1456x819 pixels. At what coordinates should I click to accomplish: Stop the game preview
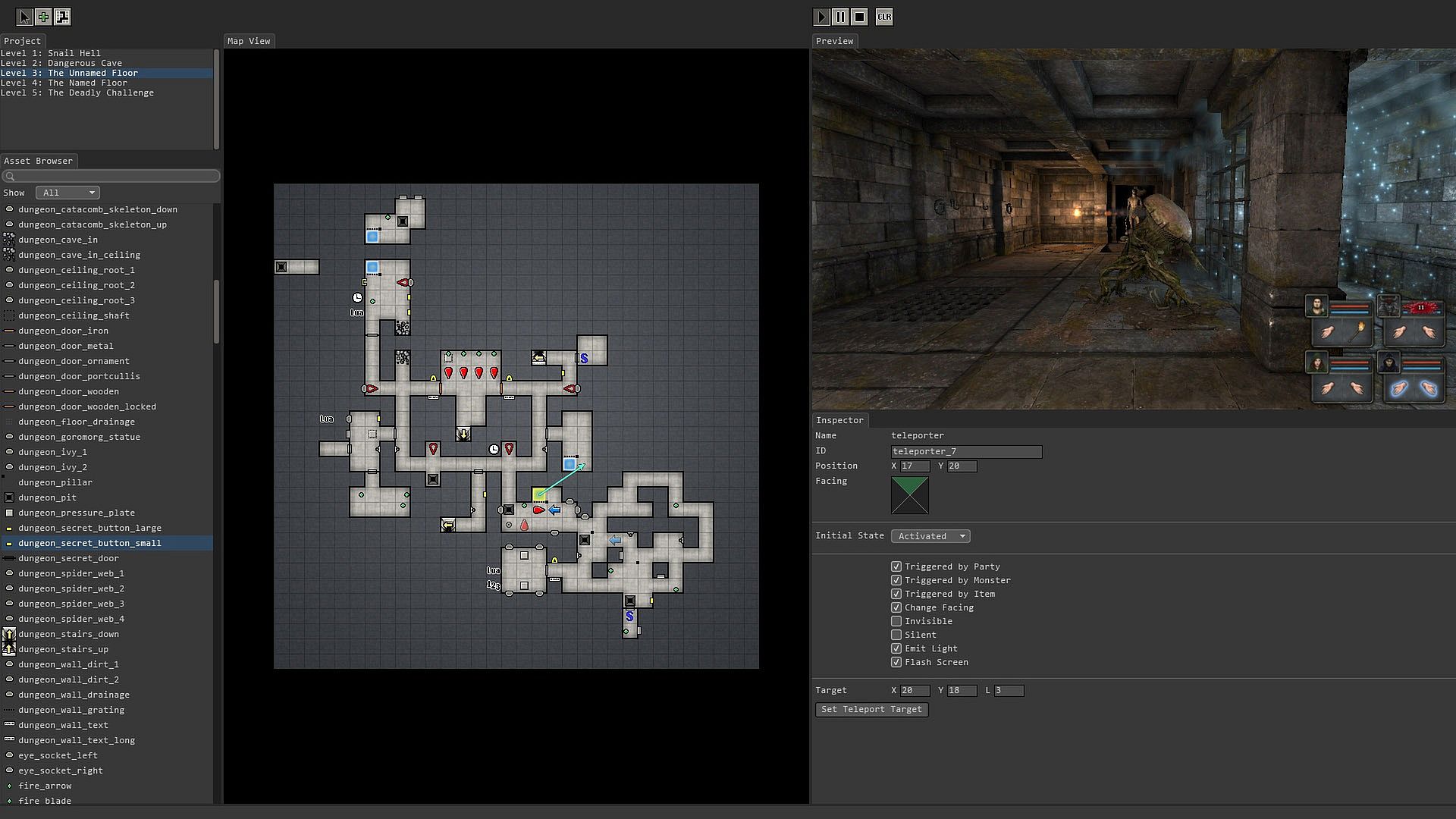(x=859, y=17)
